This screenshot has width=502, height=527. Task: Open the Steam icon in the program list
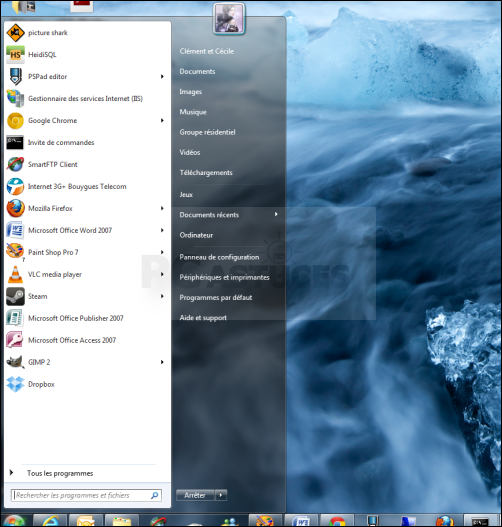tap(15, 296)
